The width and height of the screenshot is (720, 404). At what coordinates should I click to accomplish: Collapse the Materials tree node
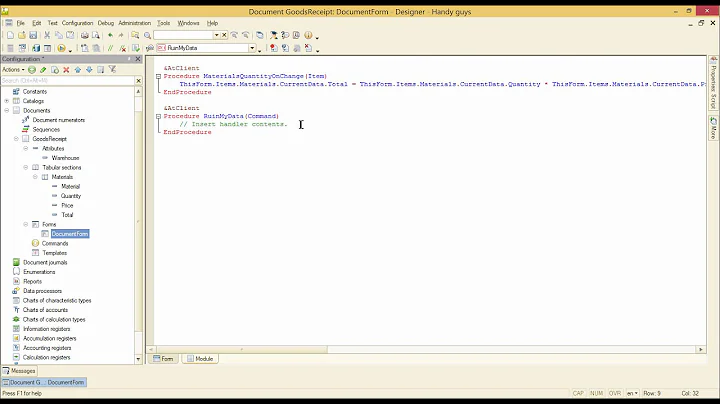(35, 177)
